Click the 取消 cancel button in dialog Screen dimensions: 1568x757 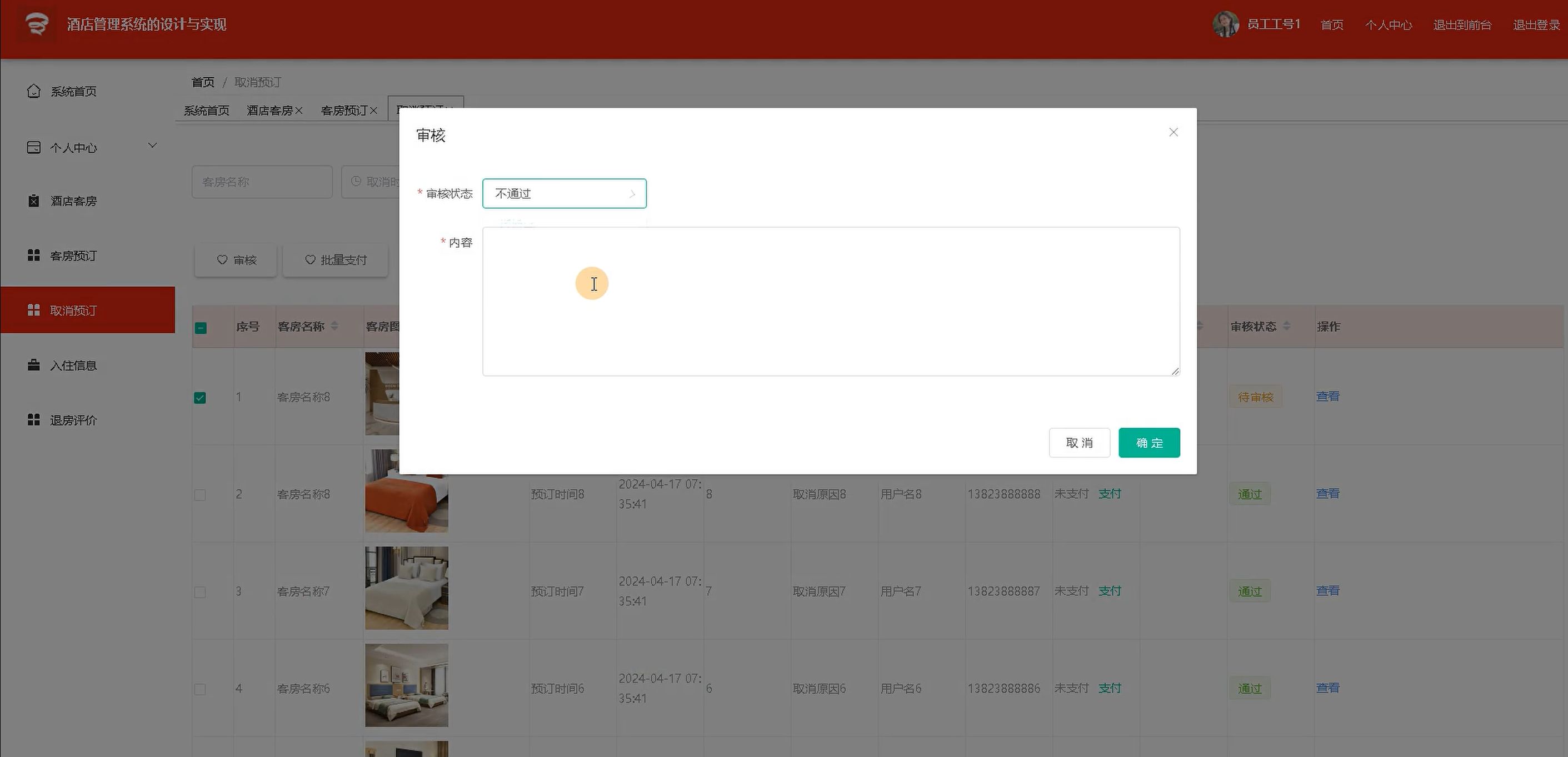click(1079, 443)
